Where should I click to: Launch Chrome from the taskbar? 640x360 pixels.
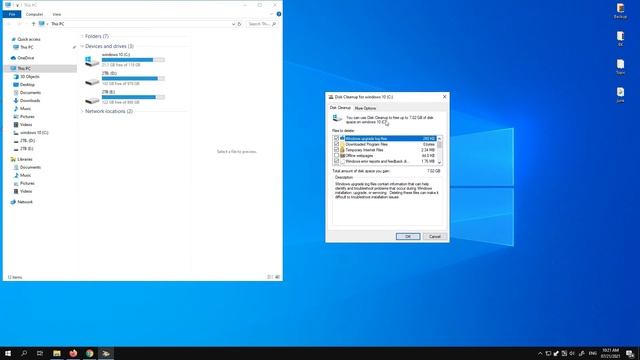(89, 353)
